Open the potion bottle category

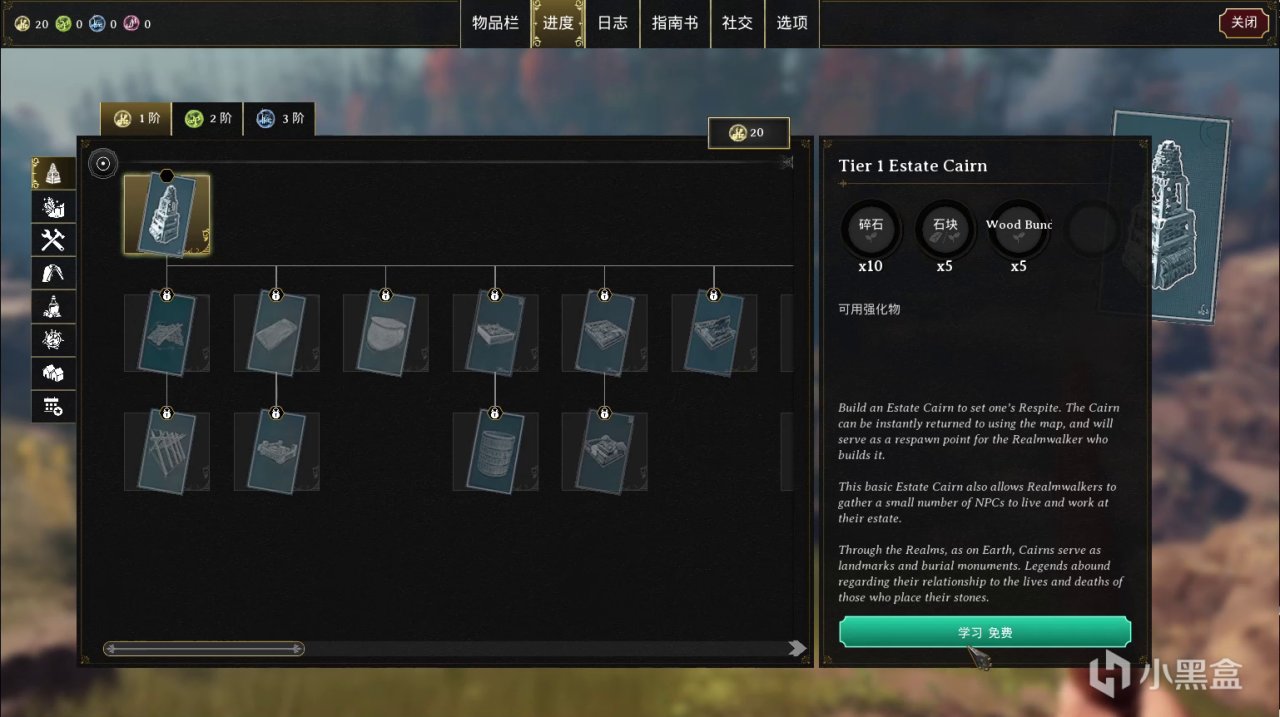coord(54,306)
